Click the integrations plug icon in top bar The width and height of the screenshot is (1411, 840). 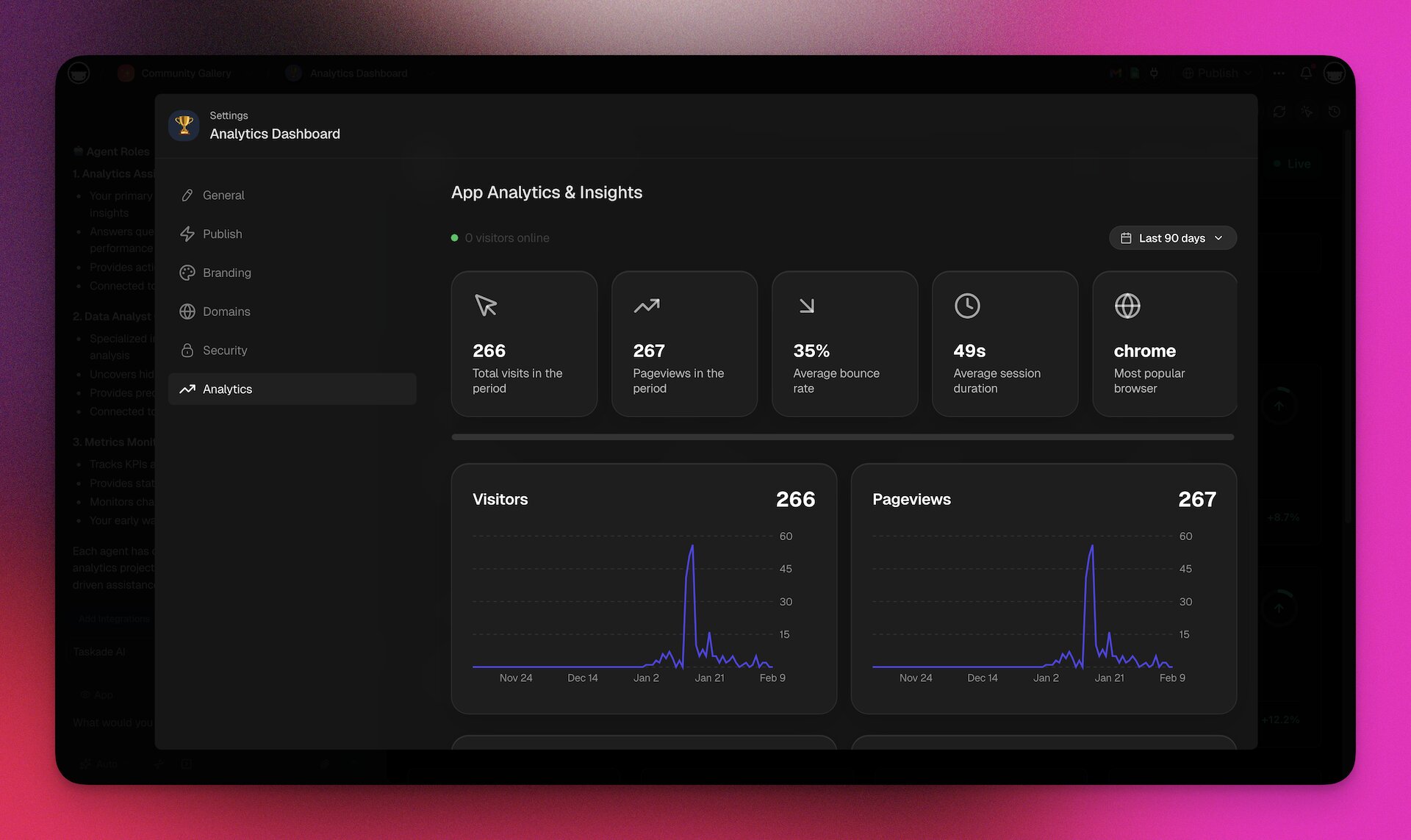[x=1155, y=73]
